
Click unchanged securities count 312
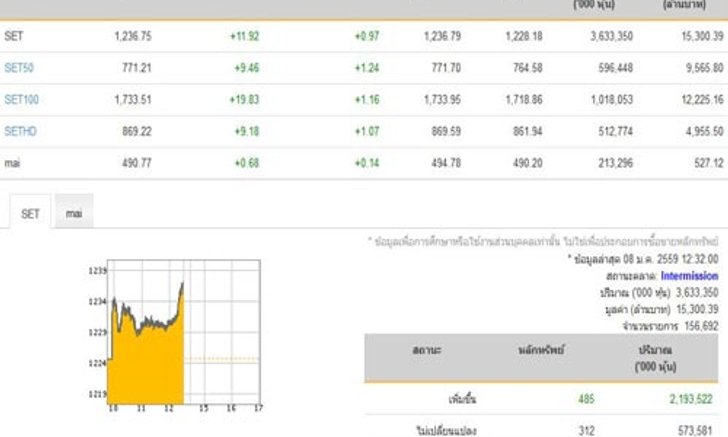pyautogui.click(x=586, y=430)
